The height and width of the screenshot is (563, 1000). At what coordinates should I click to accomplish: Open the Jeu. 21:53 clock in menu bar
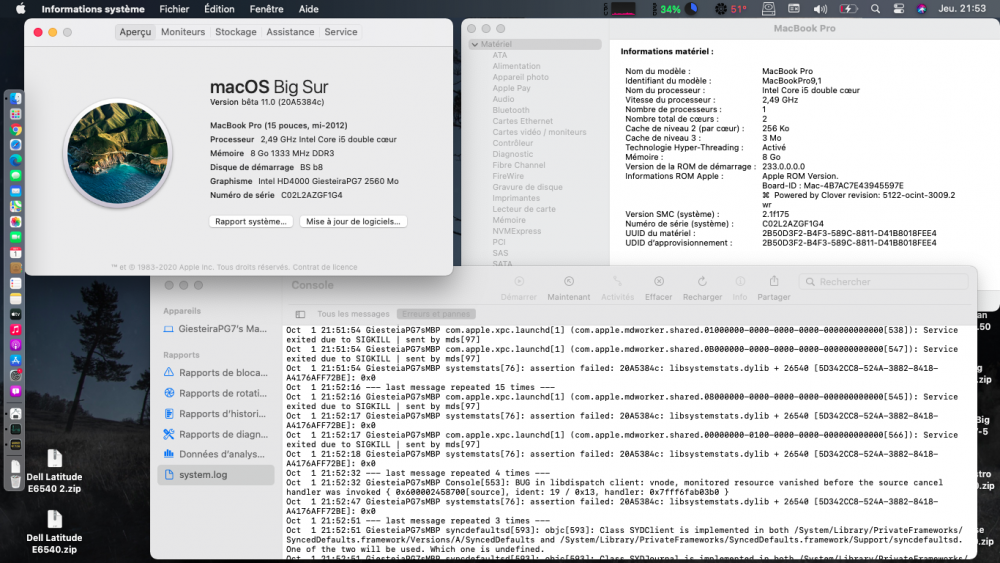(962, 9)
